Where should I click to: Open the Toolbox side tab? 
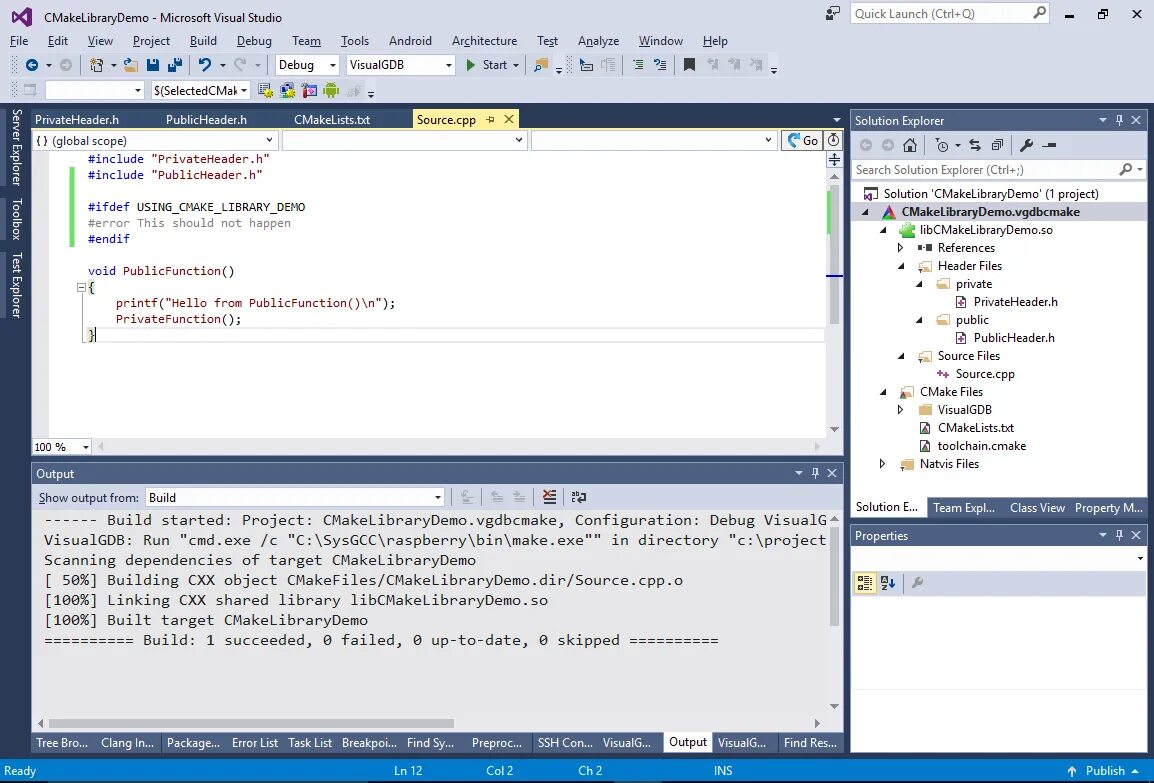tap(17, 219)
